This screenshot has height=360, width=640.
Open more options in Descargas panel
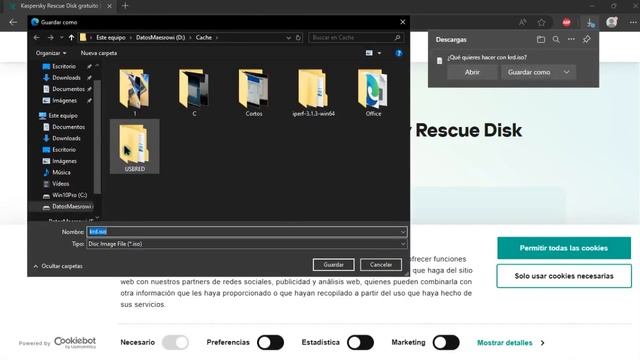click(x=571, y=40)
